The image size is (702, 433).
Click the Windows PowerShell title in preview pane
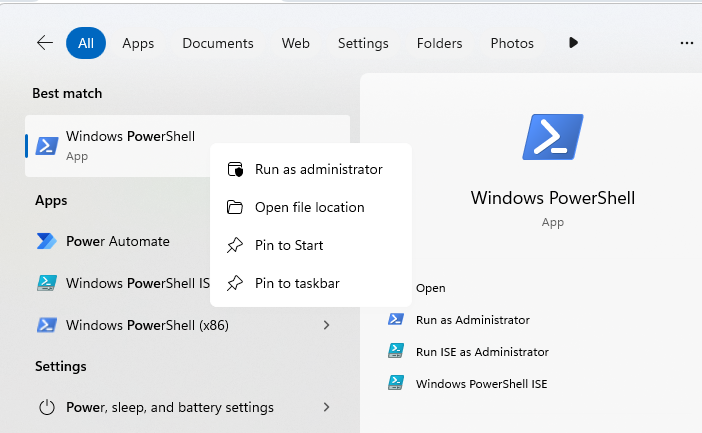point(553,198)
